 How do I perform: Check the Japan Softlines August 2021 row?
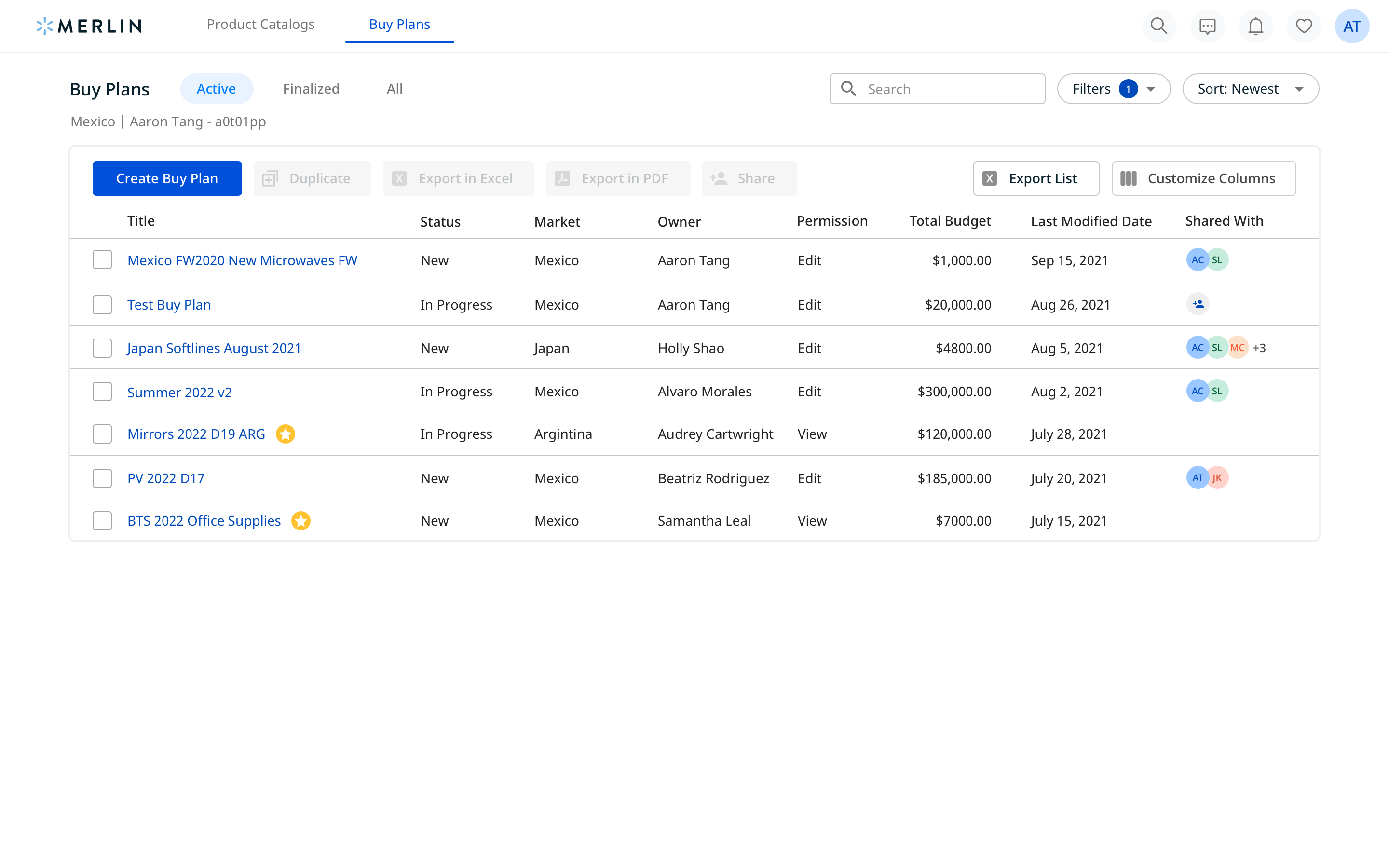102,347
